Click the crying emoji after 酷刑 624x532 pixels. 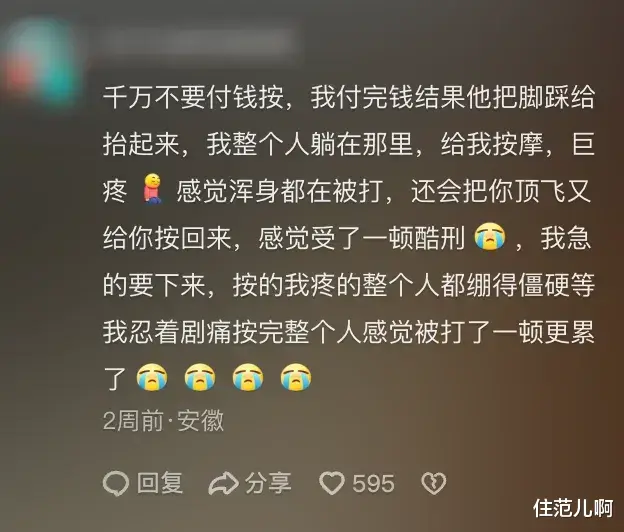490,237
